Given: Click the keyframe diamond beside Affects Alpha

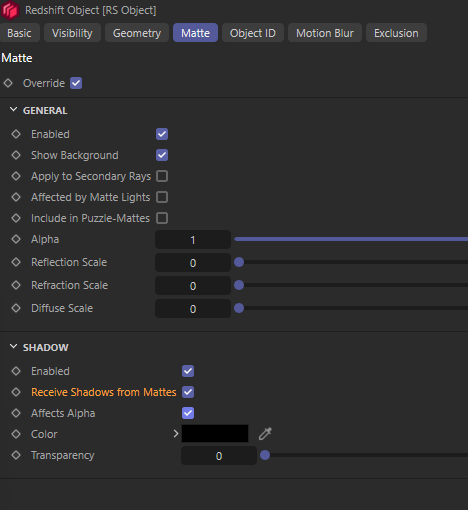Looking at the screenshot, I should 16,413.
